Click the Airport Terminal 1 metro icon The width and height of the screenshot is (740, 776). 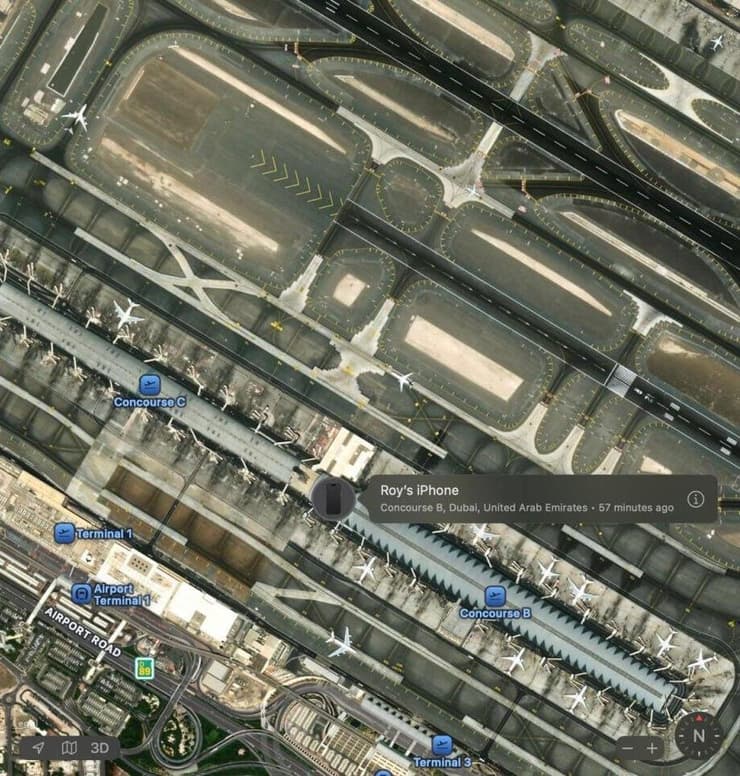click(81, 594)
